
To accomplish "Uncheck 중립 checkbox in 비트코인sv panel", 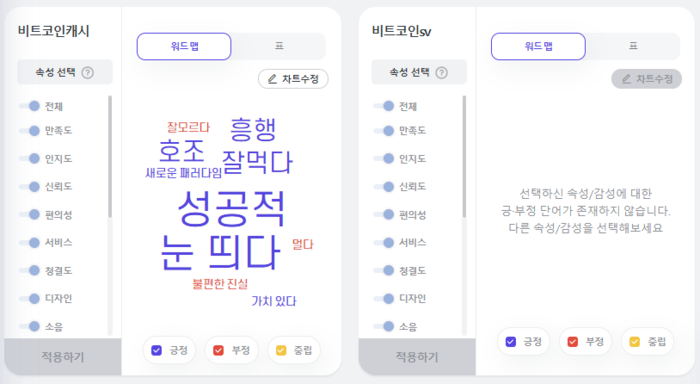I will (634, 342).
